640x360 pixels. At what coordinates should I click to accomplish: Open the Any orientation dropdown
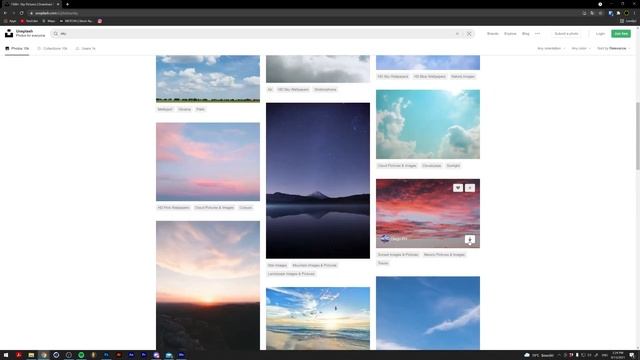coord(551,49)
